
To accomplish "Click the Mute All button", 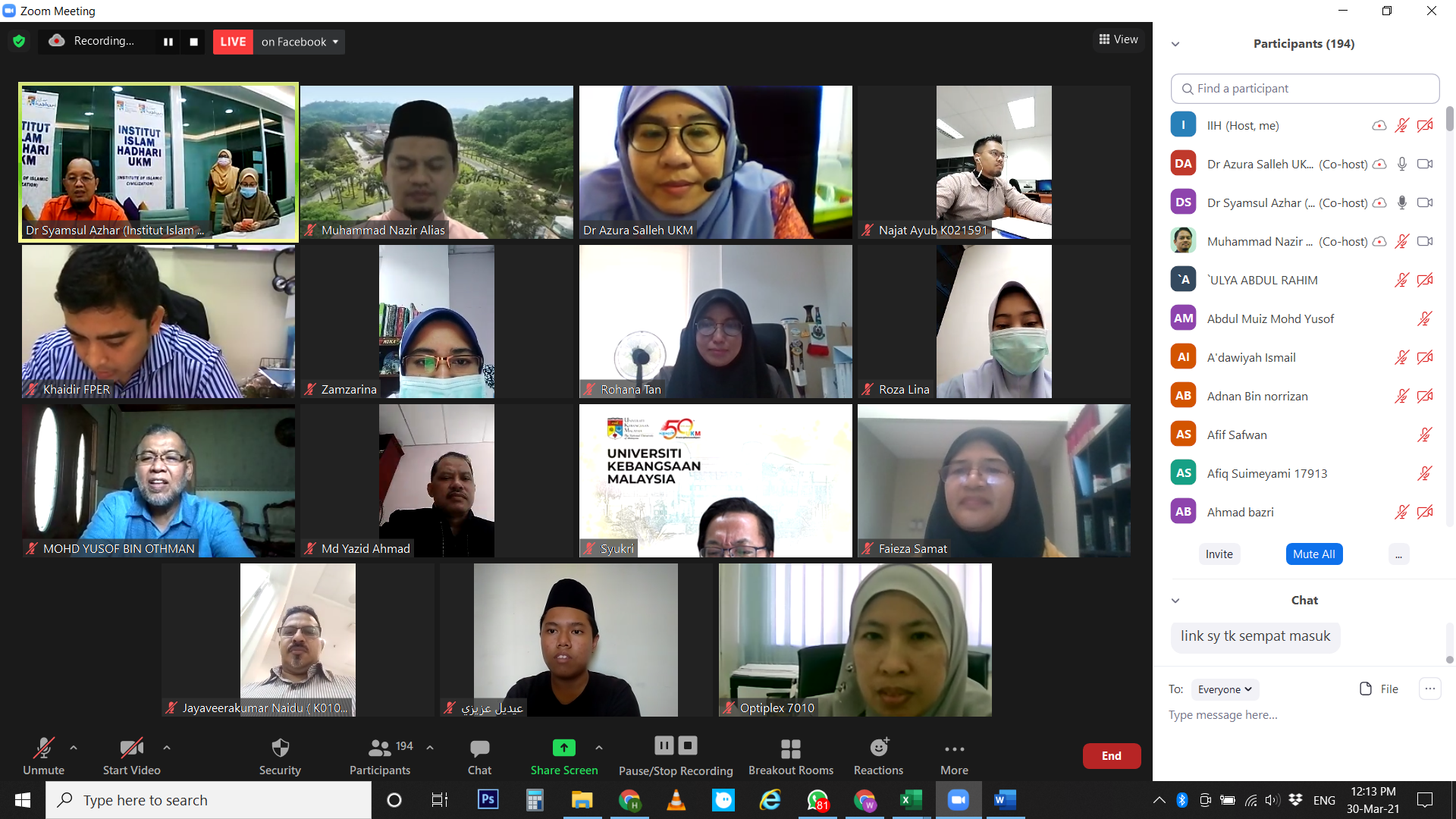I will coord(1313,554).
